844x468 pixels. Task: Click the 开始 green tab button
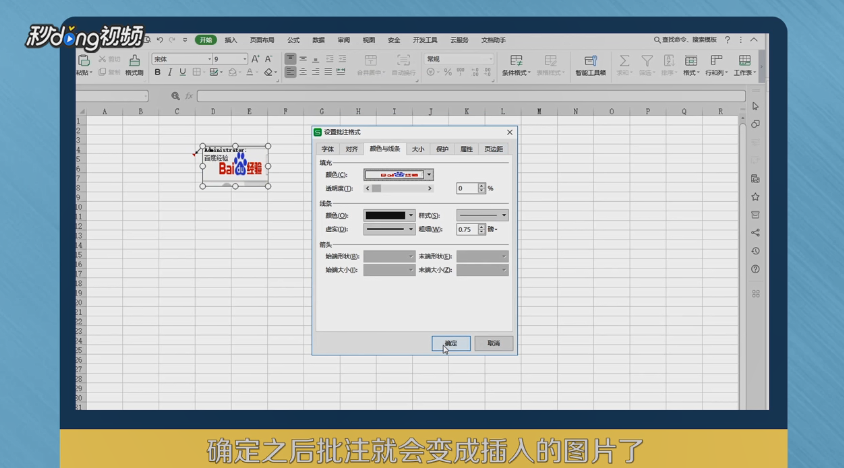(x=206, y=40)
